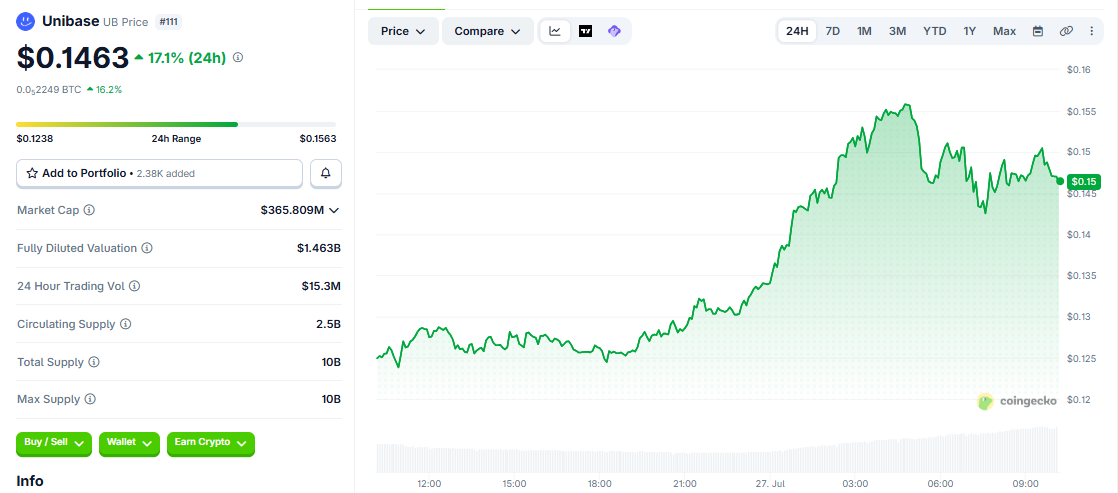
Task: Open Total Supply info icon
Action: coord(94,362)
